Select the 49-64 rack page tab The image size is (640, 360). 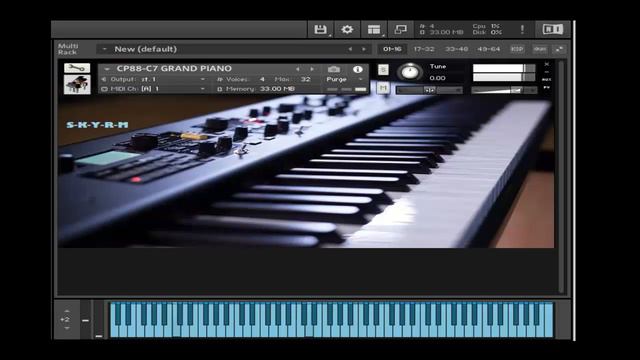(489, 49)
